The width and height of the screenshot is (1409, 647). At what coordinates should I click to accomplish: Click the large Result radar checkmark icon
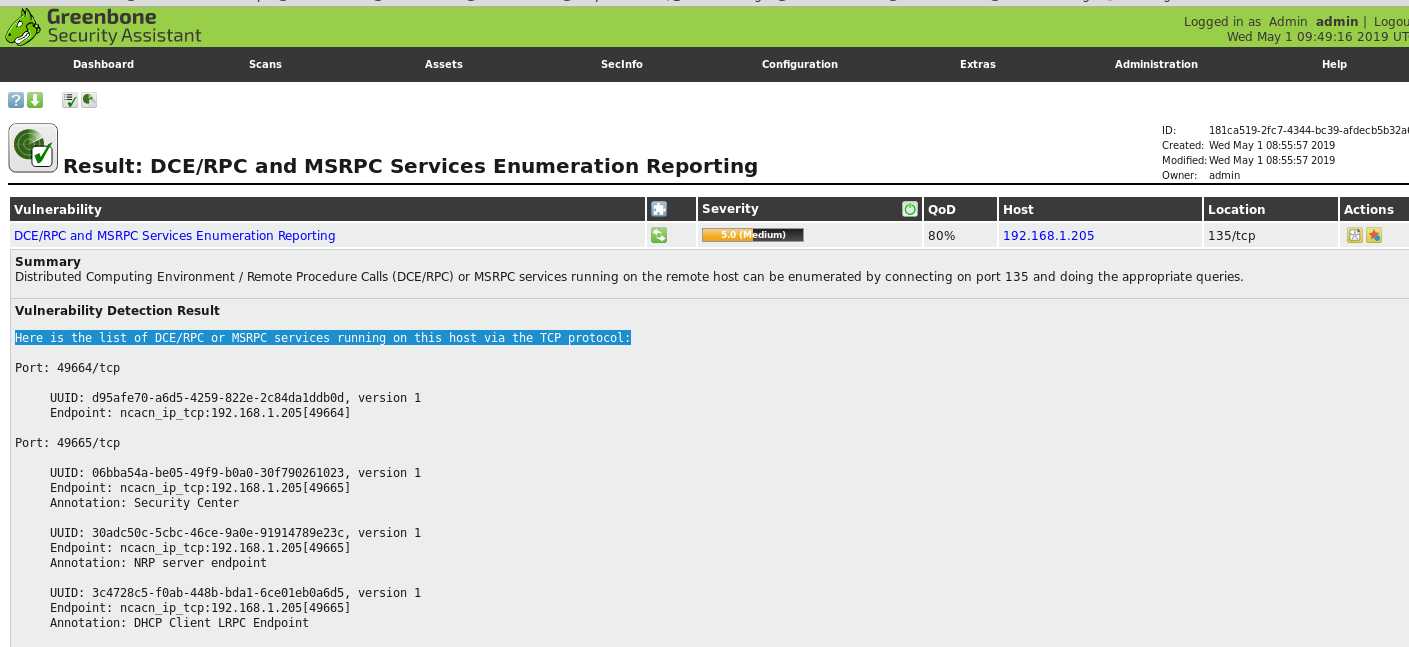(x=33, y=148)
